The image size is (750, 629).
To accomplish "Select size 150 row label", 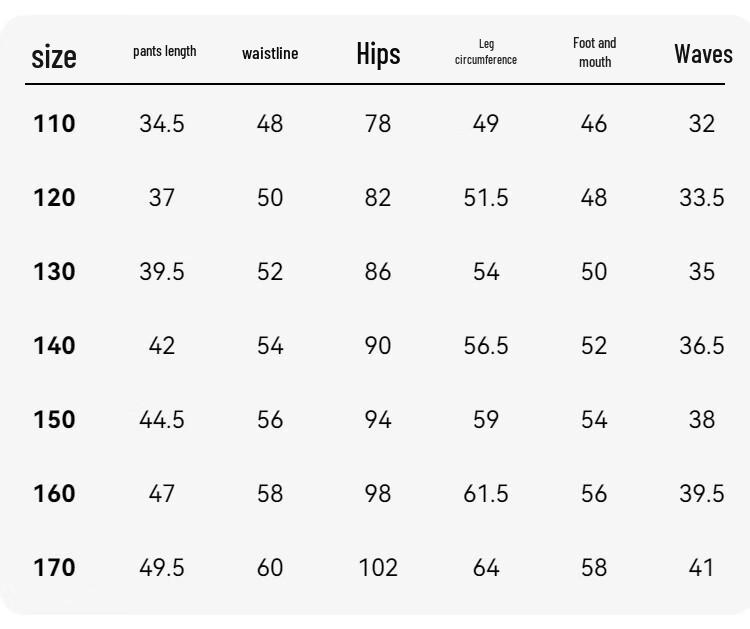I will click(x=54, y=419).
